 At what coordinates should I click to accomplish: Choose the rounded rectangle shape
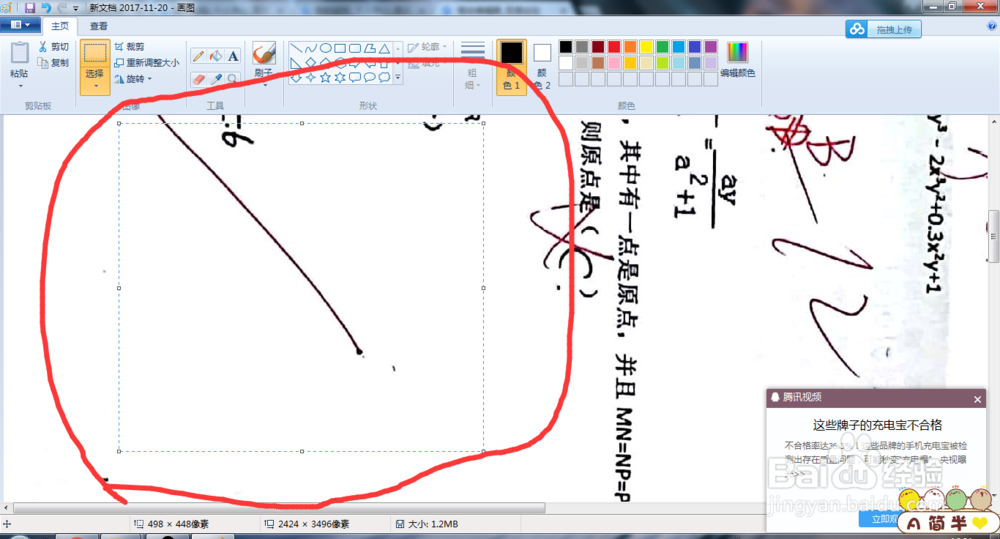[355, 48]
